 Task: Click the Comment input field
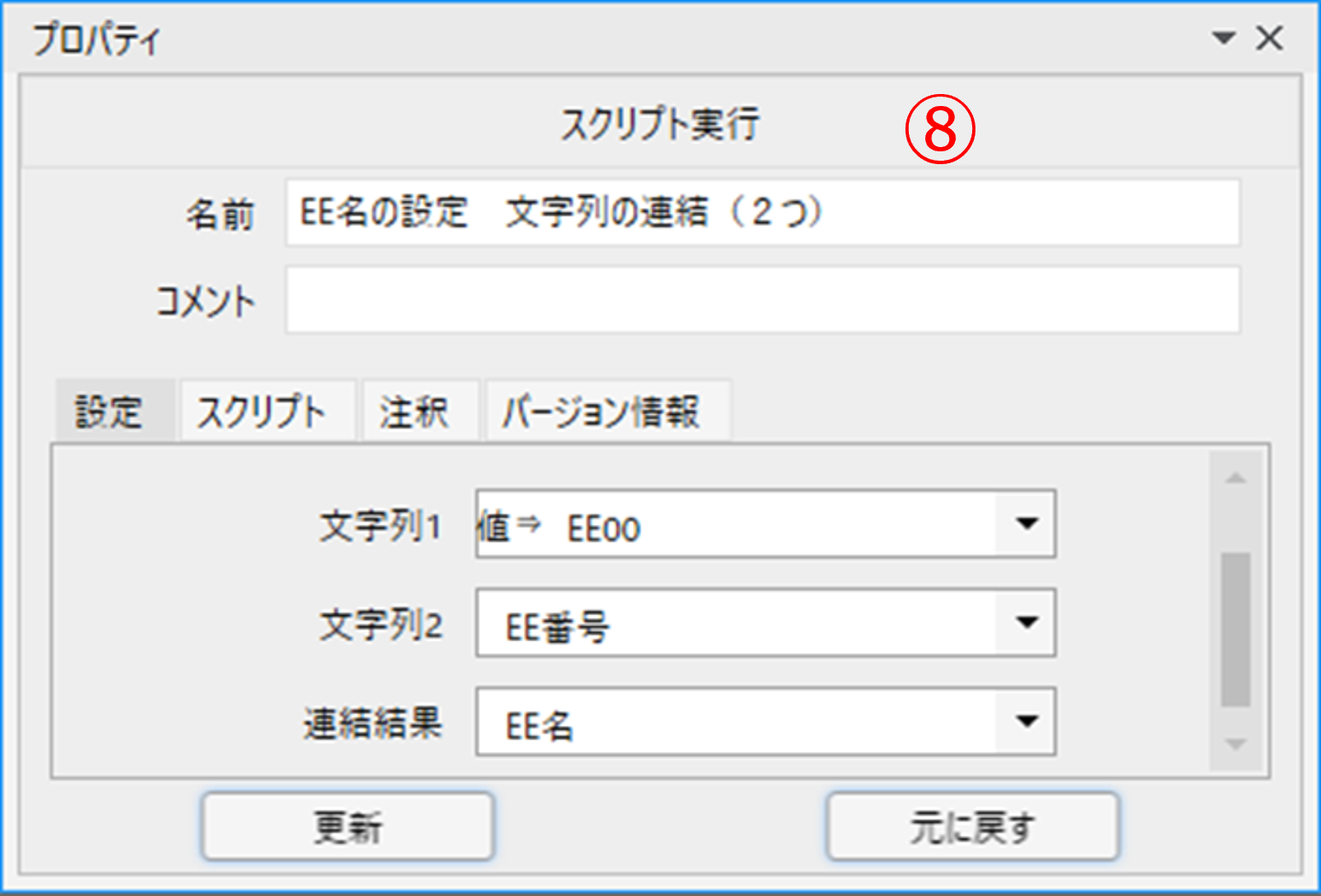(762, 300)
